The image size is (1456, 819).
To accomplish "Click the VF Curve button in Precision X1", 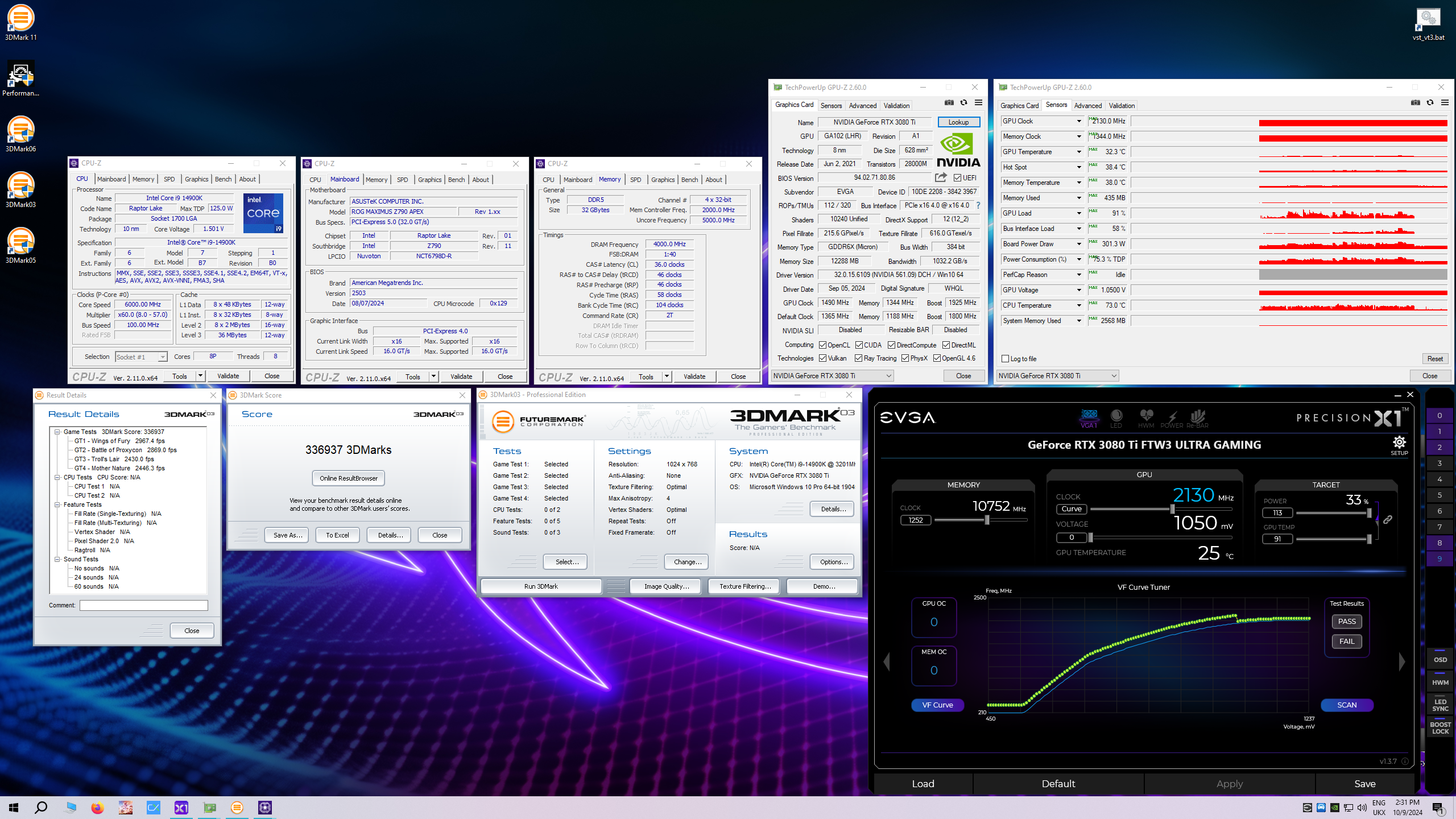I will pyautogui.click(x=937, y=705).
